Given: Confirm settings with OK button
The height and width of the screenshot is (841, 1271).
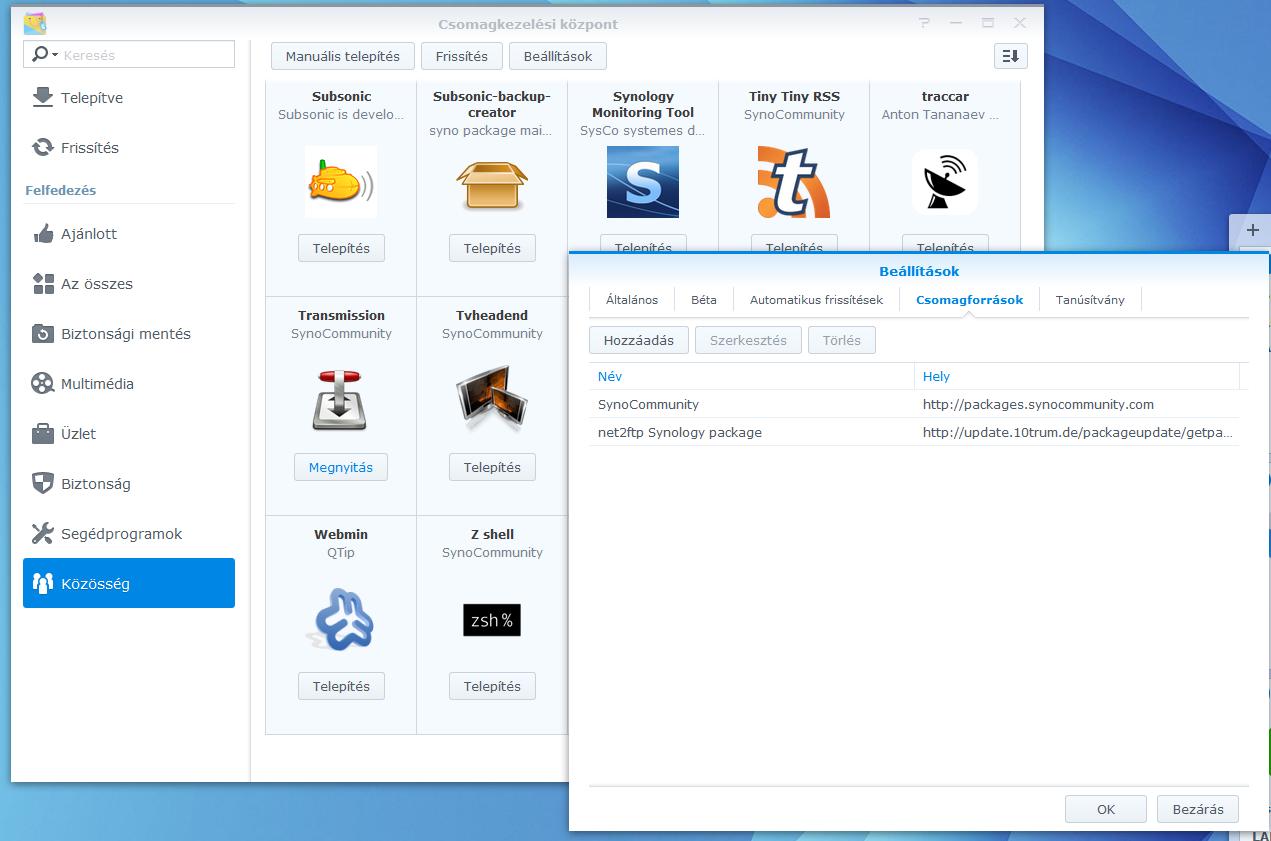Looking at the screenshot, I should 1106,809.
